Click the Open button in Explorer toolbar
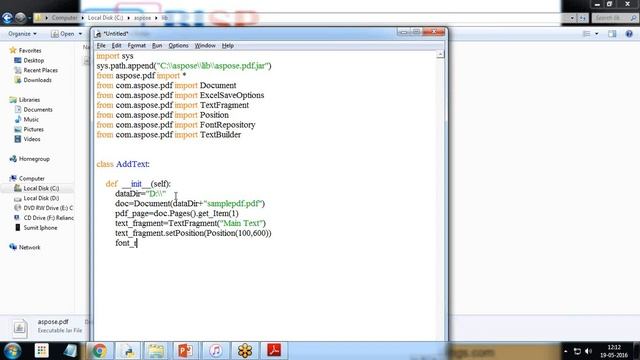 tap(63, 34)
